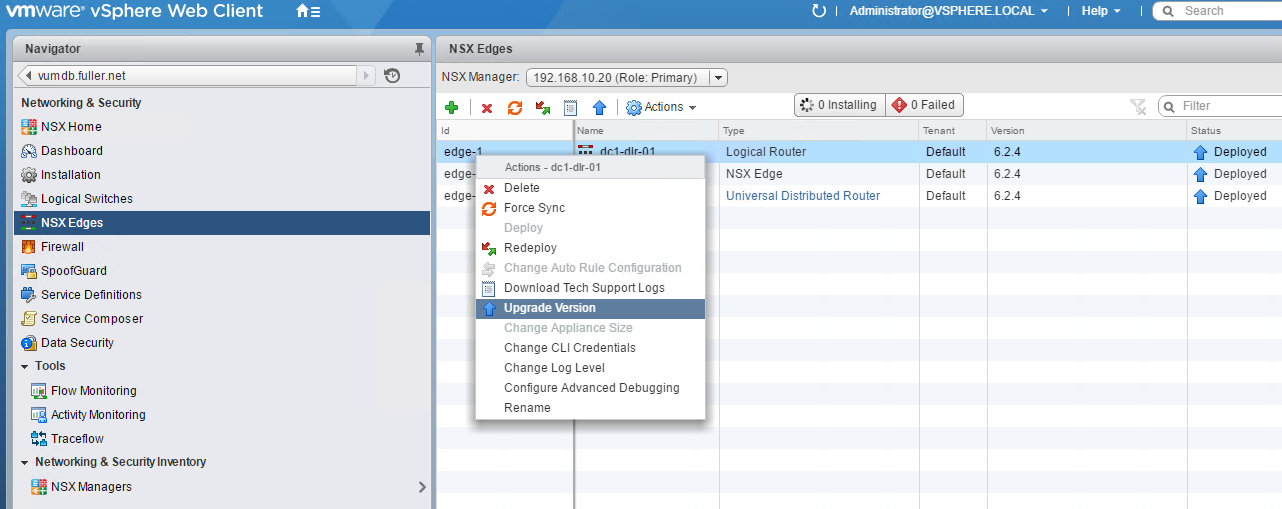1282x509 pixels.
Task: Click the 0 Failed status button
Action: (x=924, y=105)
